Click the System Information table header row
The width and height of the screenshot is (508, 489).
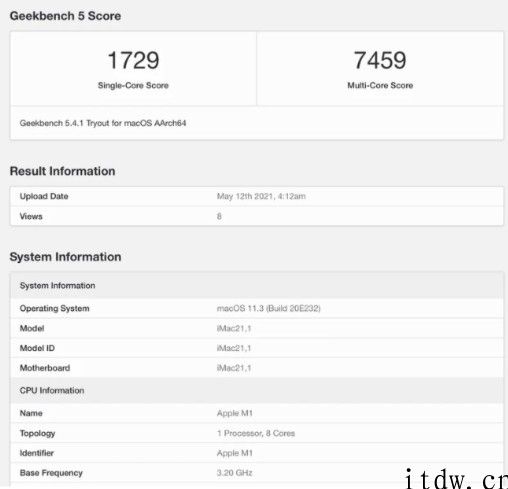(257, 286)
